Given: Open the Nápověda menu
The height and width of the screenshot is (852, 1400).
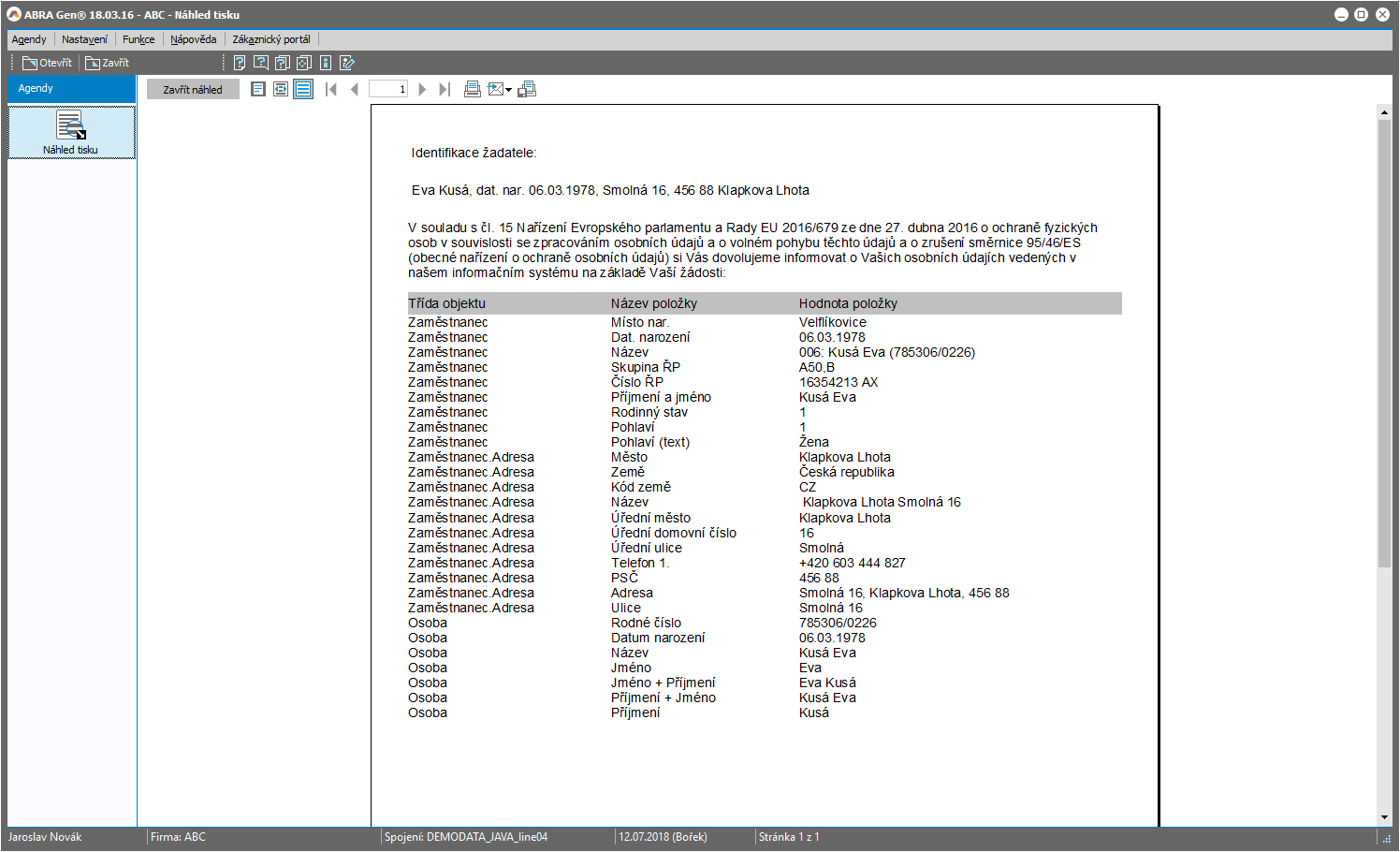Looking at the screenshot, I should (x=193, y=39).
